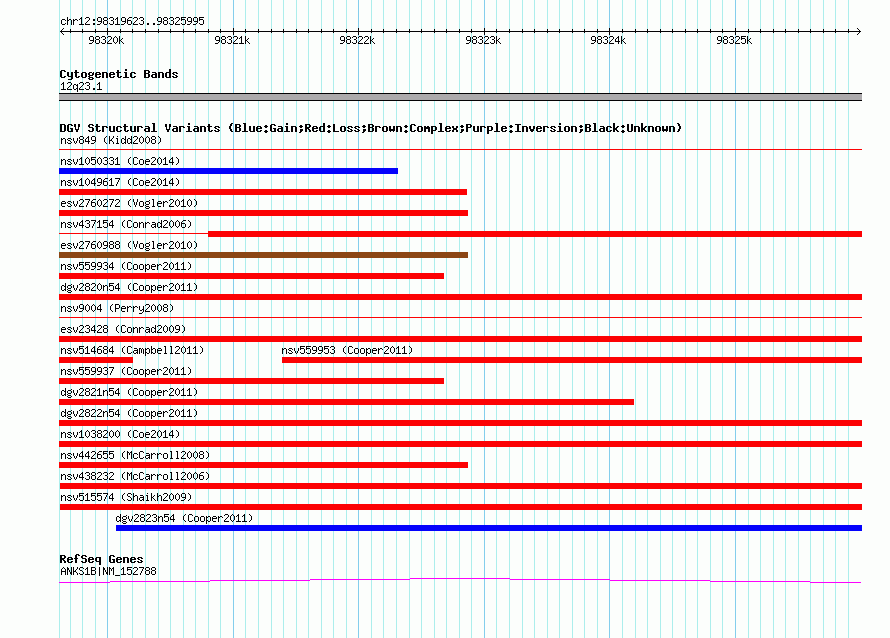Click the DGV Structural Variants track title
The image size is (890, 638).
coord(371,128)
